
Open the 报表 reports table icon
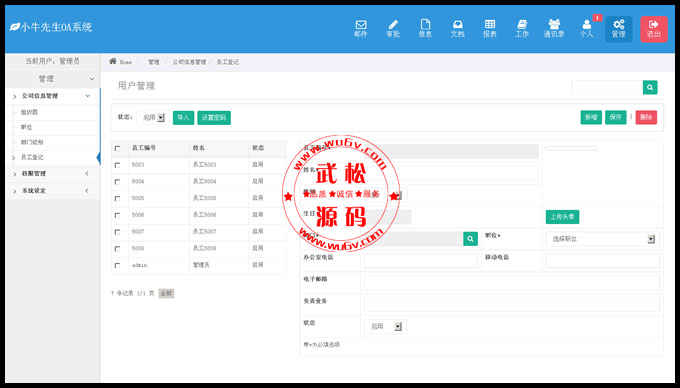coord(490,29)
